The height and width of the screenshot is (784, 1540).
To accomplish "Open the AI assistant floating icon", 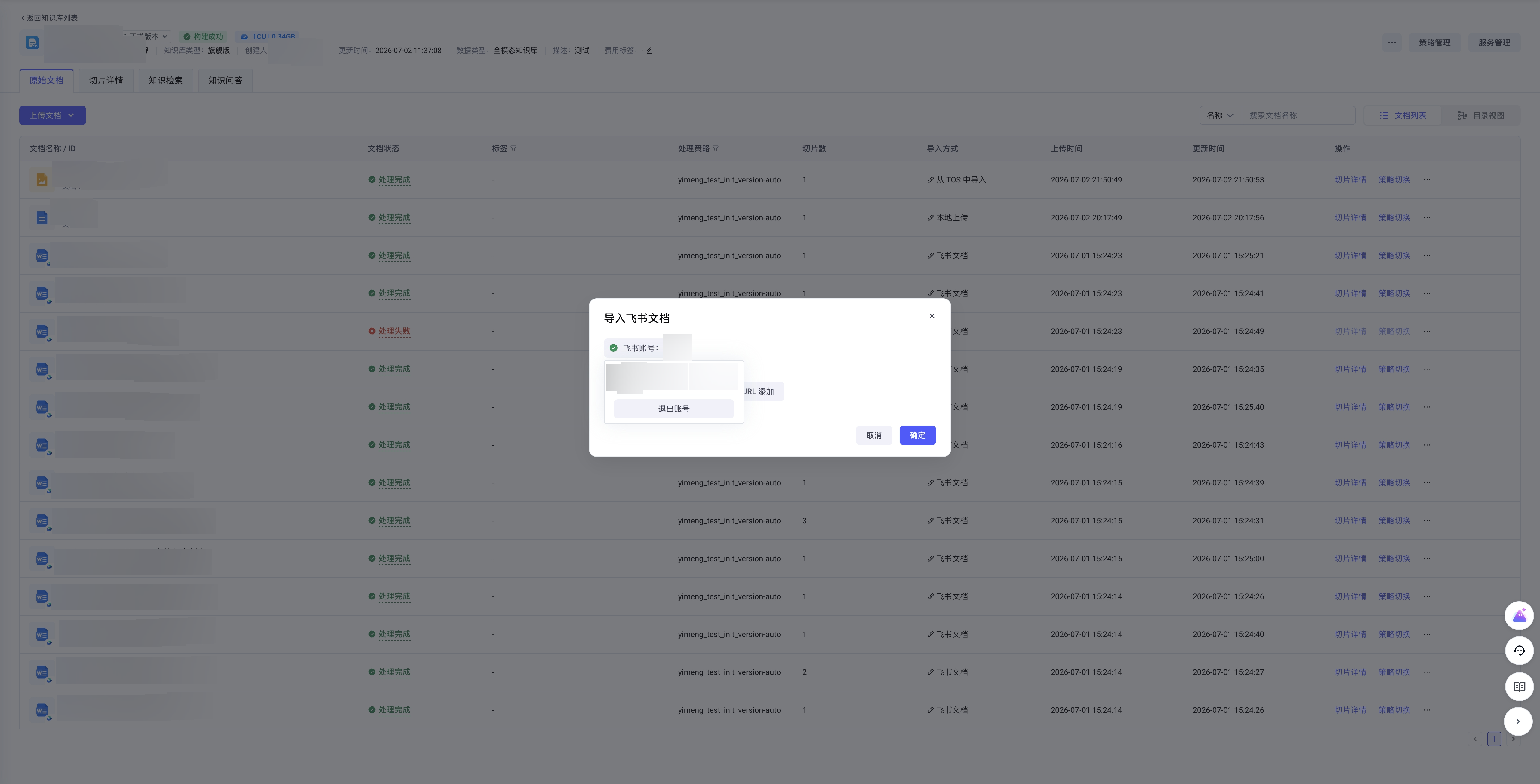I will [x=1518, y=615].
